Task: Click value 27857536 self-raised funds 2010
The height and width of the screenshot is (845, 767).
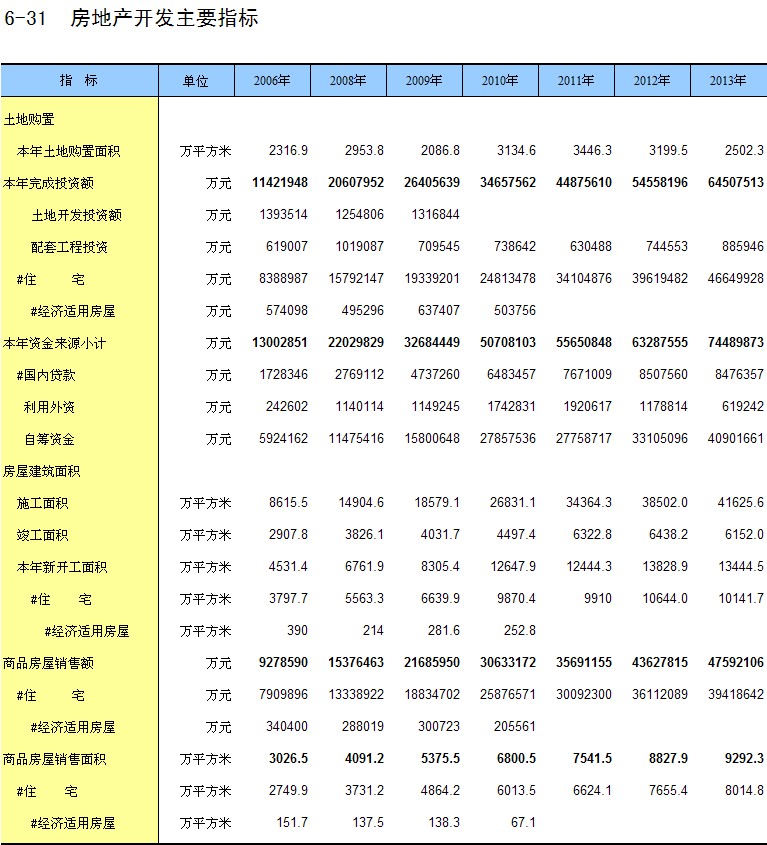Action: pos(508,439)
